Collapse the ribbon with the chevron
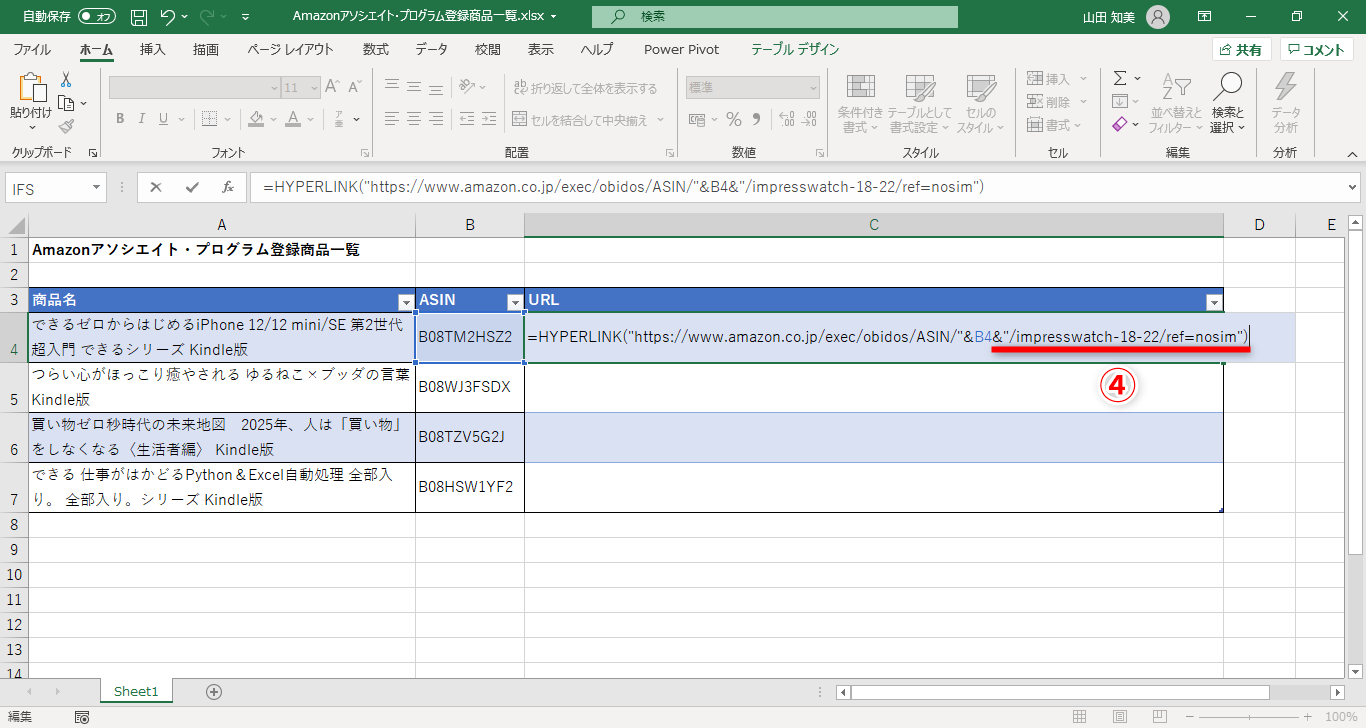The width and height of the screenshot is (1366, 728). [x=1352, y=154]
